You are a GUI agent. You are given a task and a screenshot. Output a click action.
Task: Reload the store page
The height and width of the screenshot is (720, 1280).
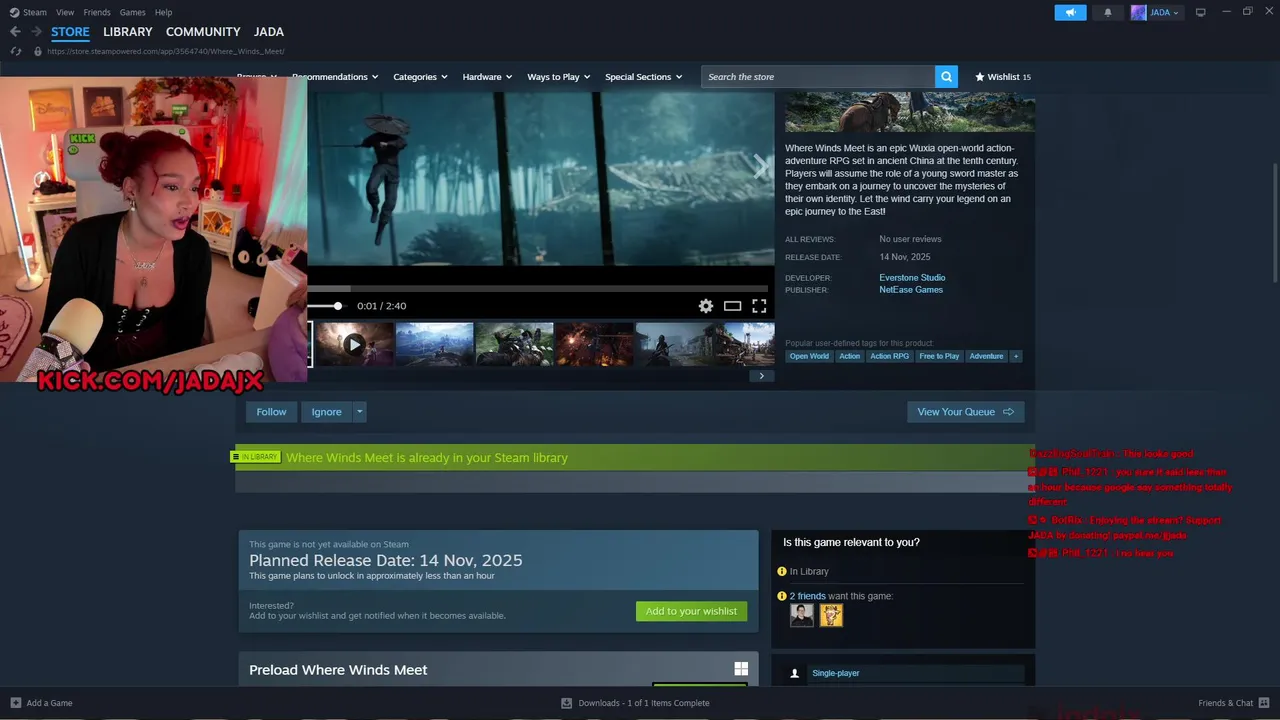coord(15,51)
